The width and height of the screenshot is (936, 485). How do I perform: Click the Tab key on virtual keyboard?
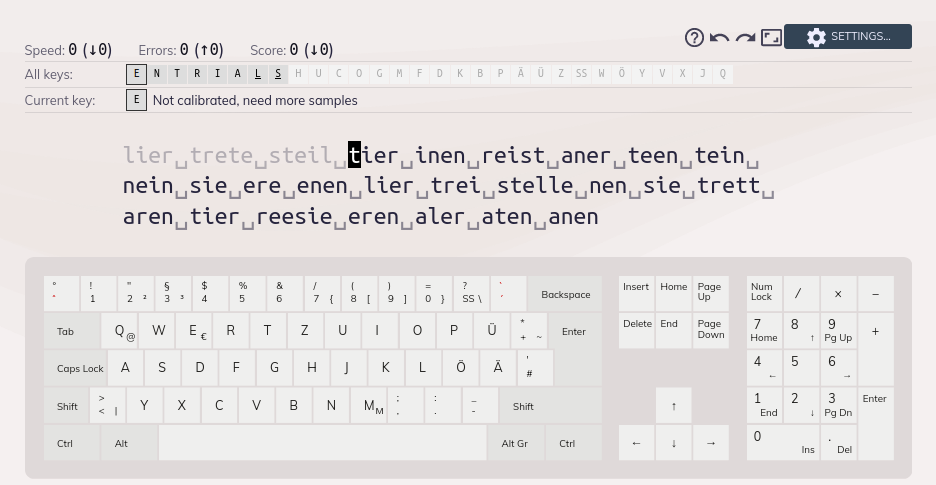[72, 331]
